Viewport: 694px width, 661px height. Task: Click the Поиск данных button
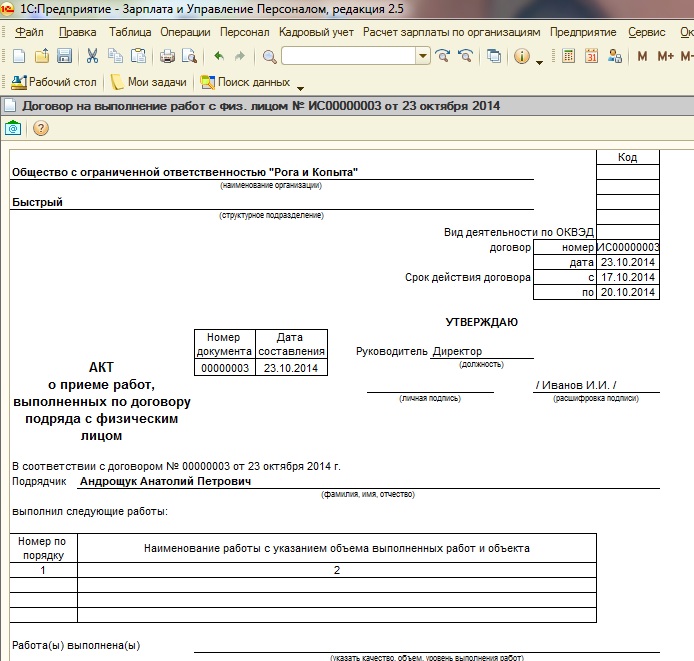point(244,82)
